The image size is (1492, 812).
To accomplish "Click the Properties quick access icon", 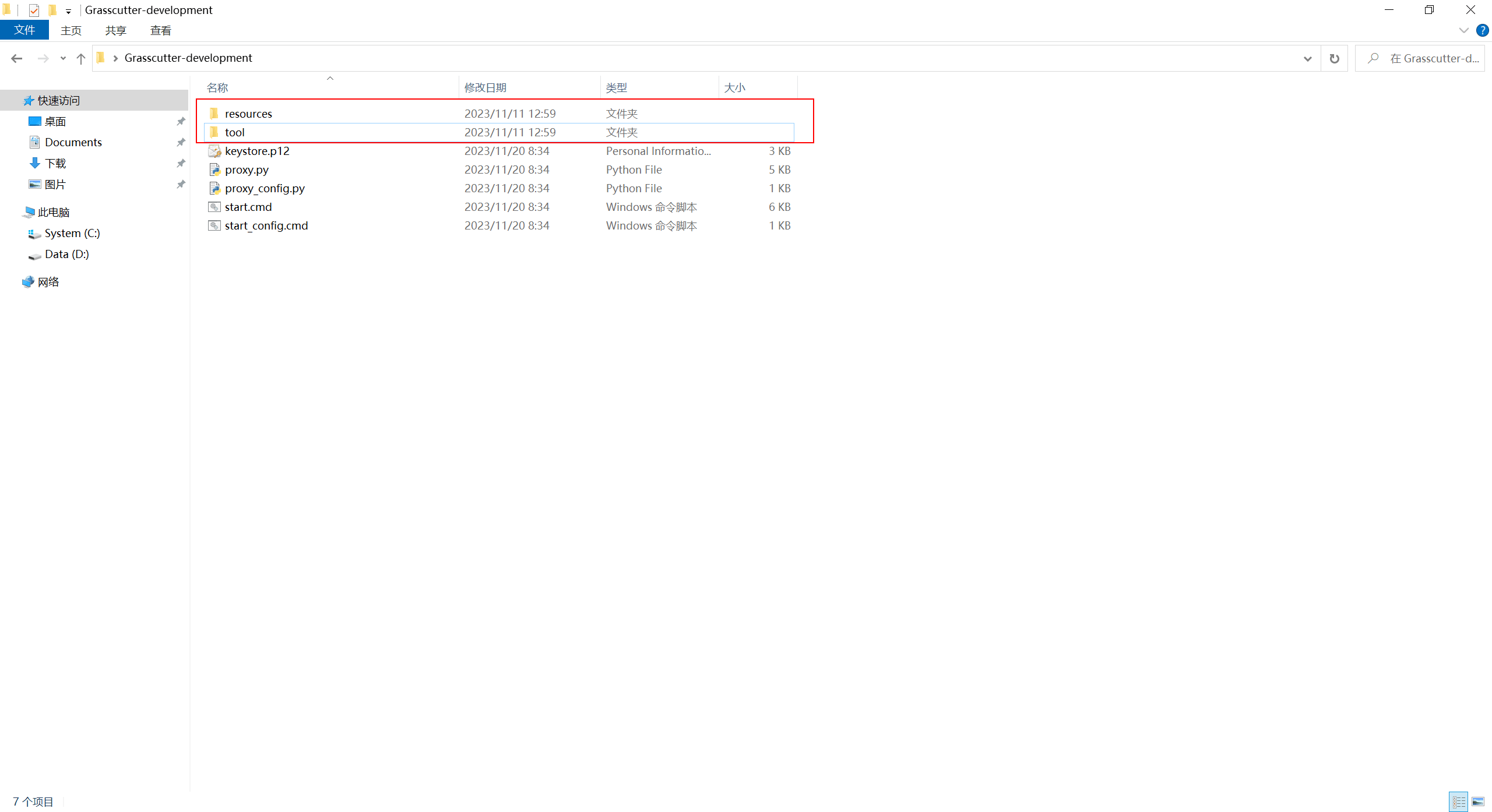I will click(x=34, y=10).
